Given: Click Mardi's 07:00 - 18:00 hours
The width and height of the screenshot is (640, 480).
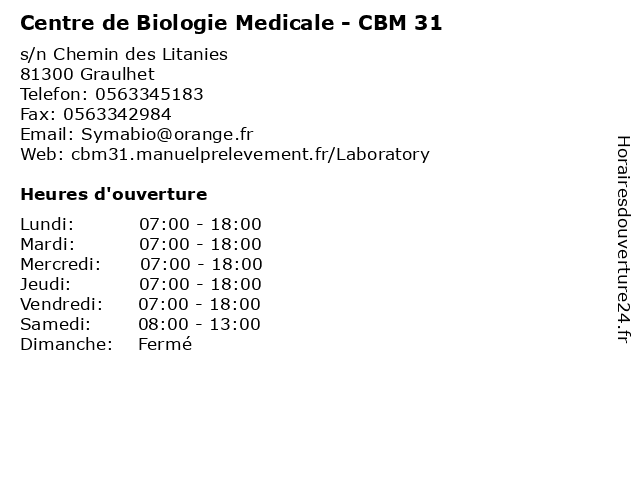Looking at the screenshot, I should 200,244.
